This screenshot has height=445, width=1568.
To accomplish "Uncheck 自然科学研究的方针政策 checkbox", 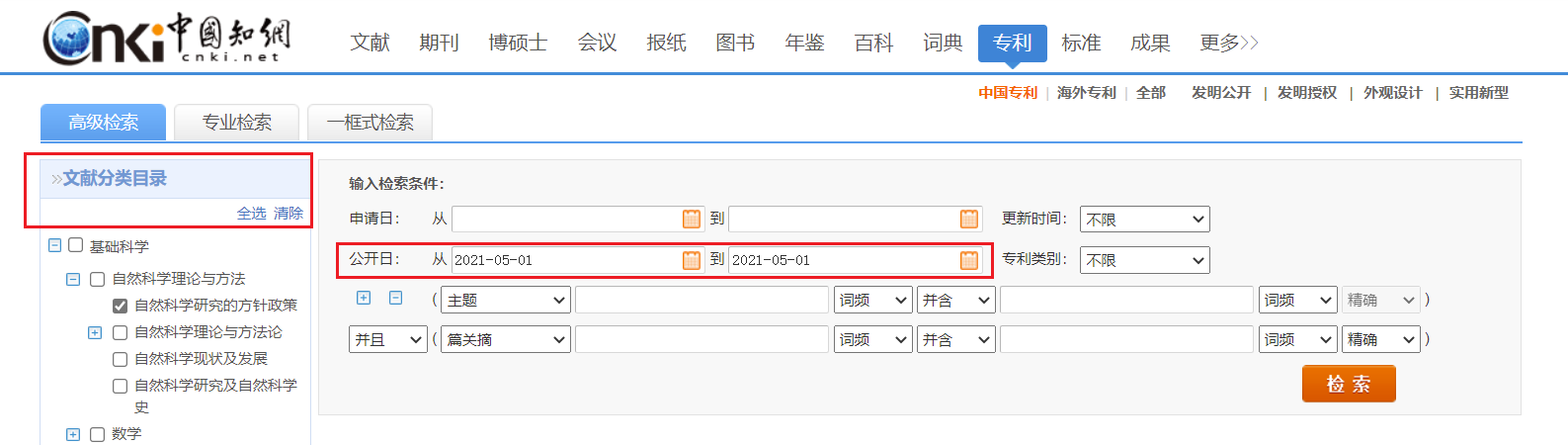I will pyautogui.click(x=120, y=306).
